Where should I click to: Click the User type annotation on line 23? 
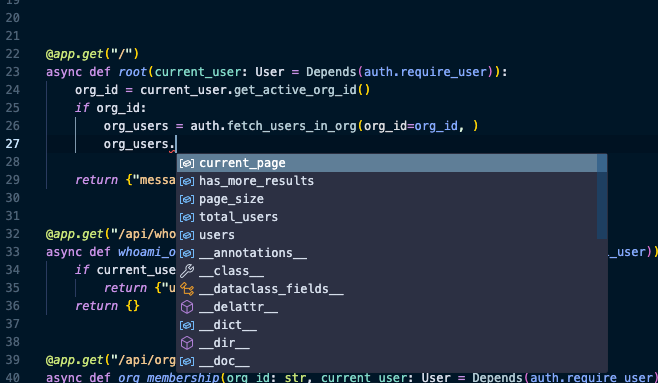click(x=269, y=72)
